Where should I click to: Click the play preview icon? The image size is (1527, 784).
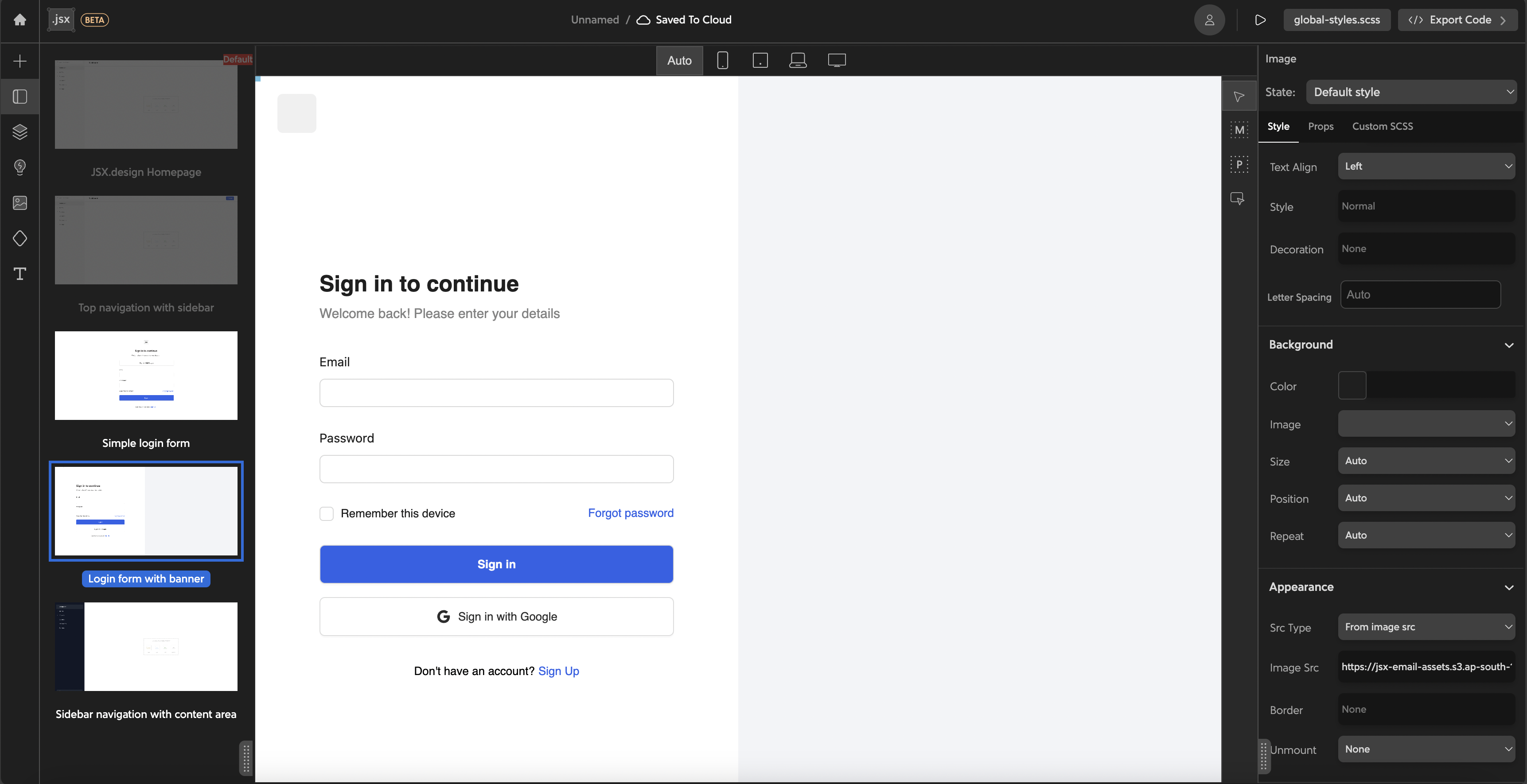click(x=1260, y=19)
